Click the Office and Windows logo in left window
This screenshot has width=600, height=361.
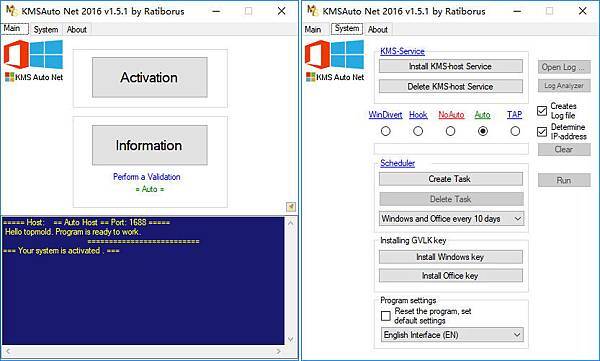pyautogui.click(x=33, y=55)
